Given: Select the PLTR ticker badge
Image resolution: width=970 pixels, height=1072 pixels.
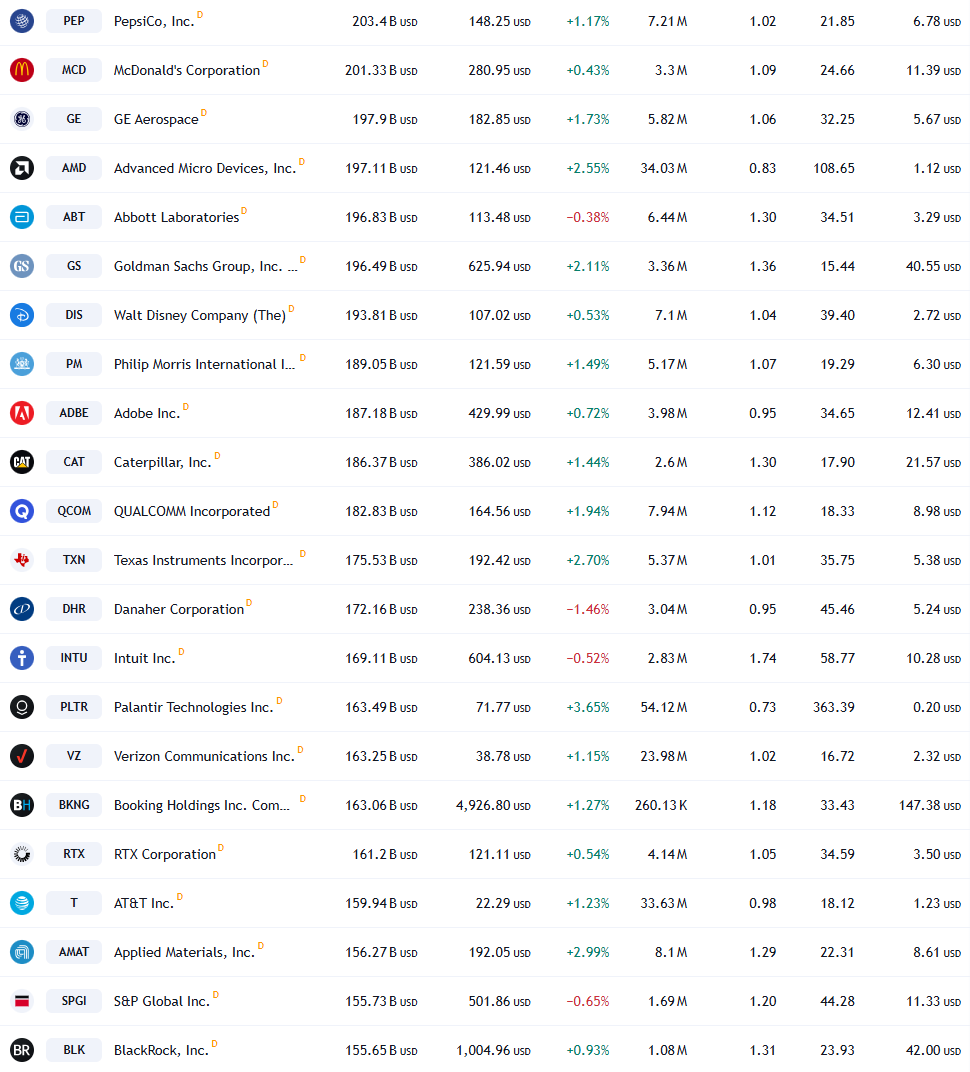Looking at the screenshot, I should coord(74,707).
